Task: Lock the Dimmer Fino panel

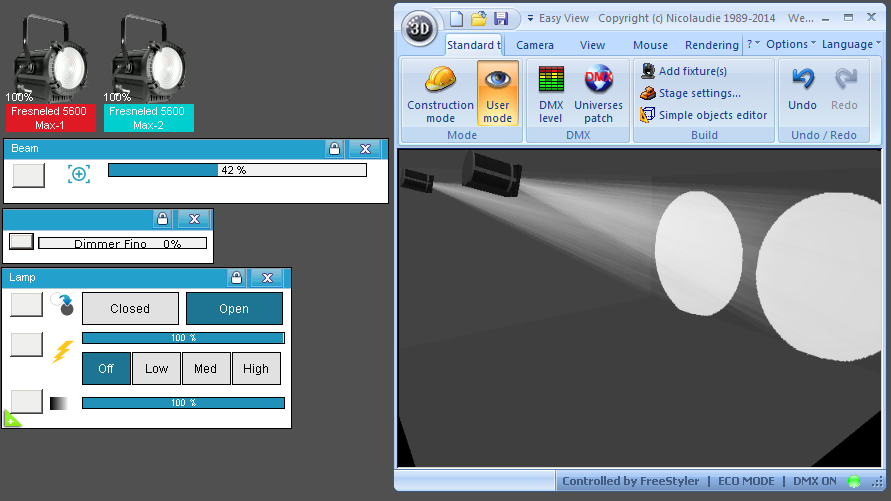Action: pos(163,219)
